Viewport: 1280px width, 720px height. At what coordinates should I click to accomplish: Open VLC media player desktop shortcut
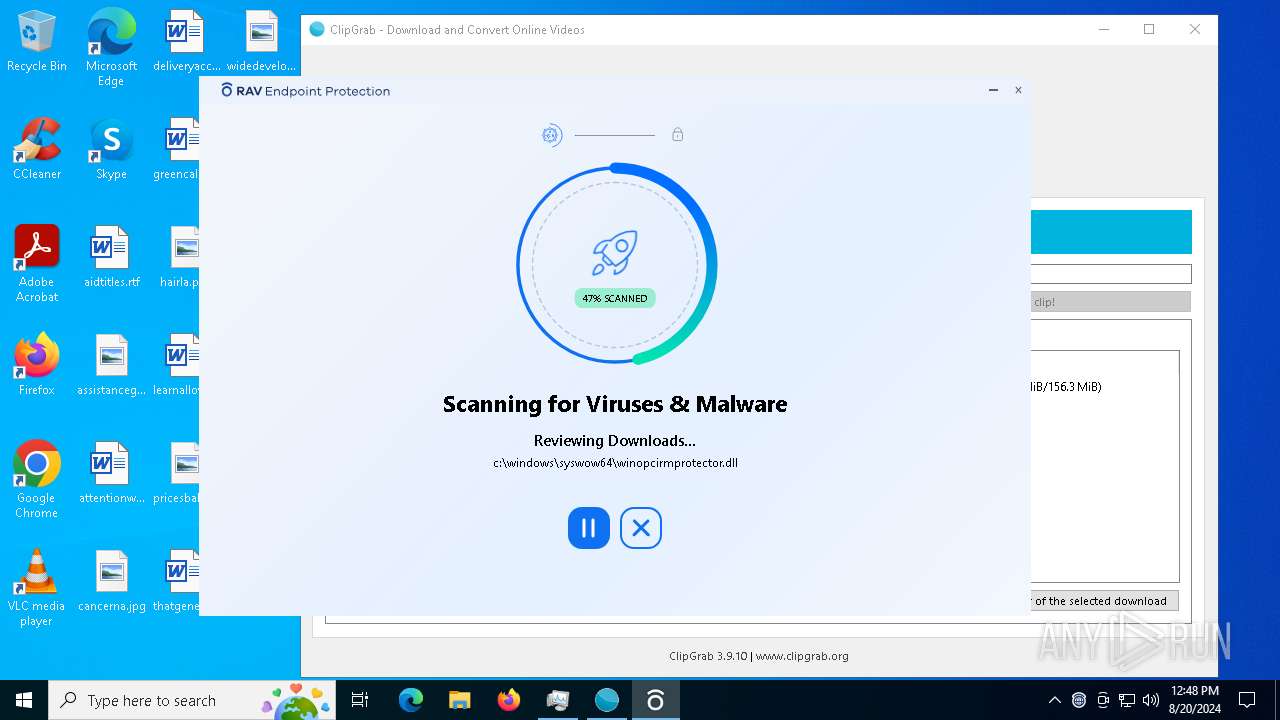(x=37, y=588)
